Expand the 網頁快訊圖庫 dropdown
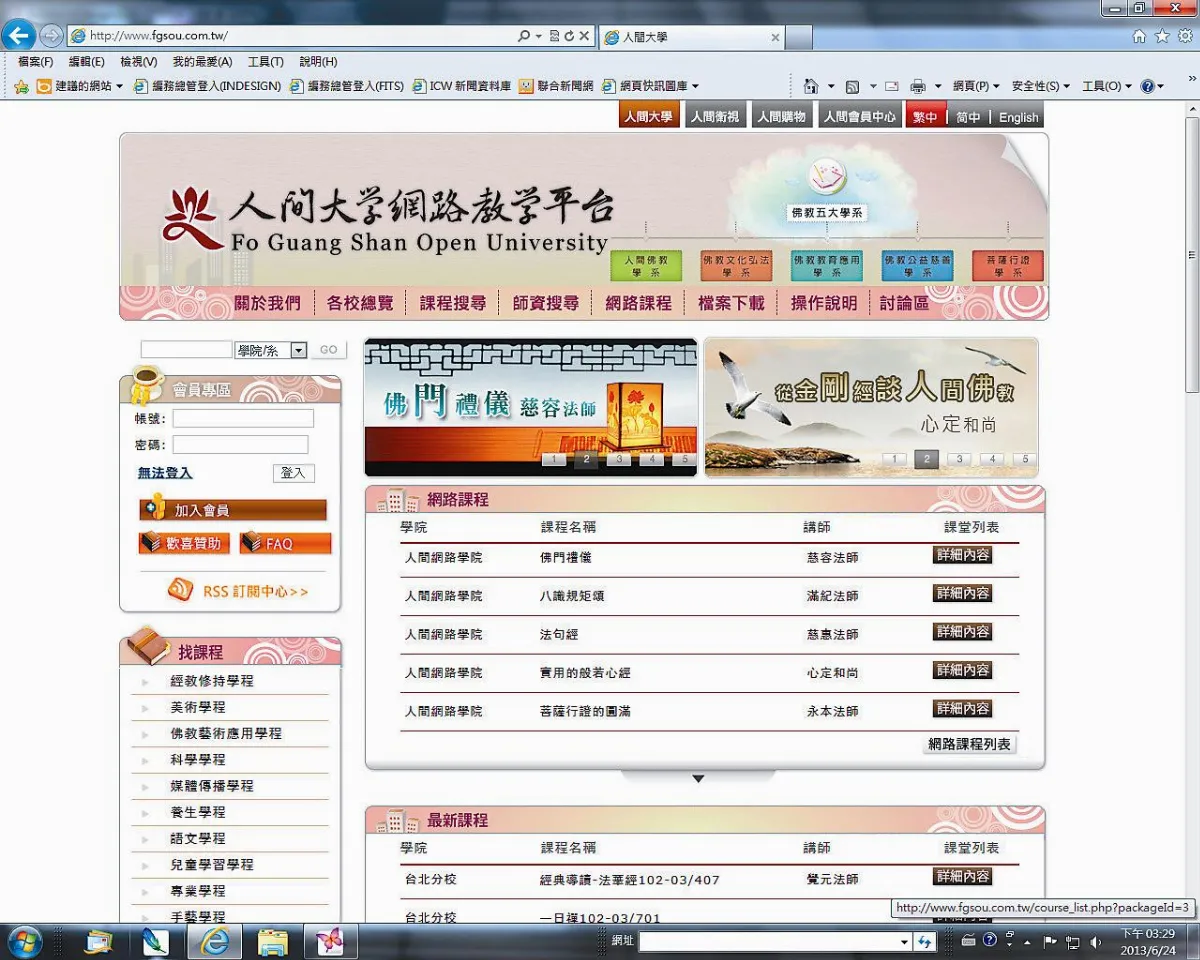This screenshot has width=1200, height=960. point(695,87)
